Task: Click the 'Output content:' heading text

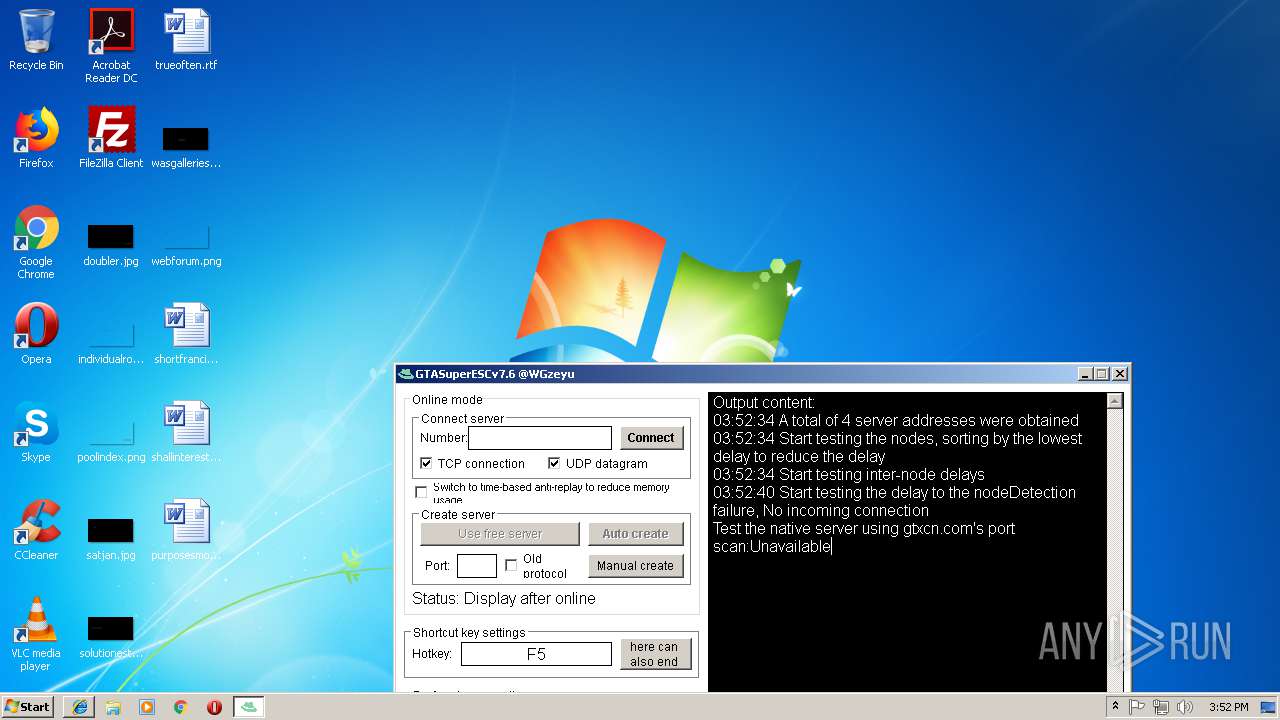Action: (764, 403)
